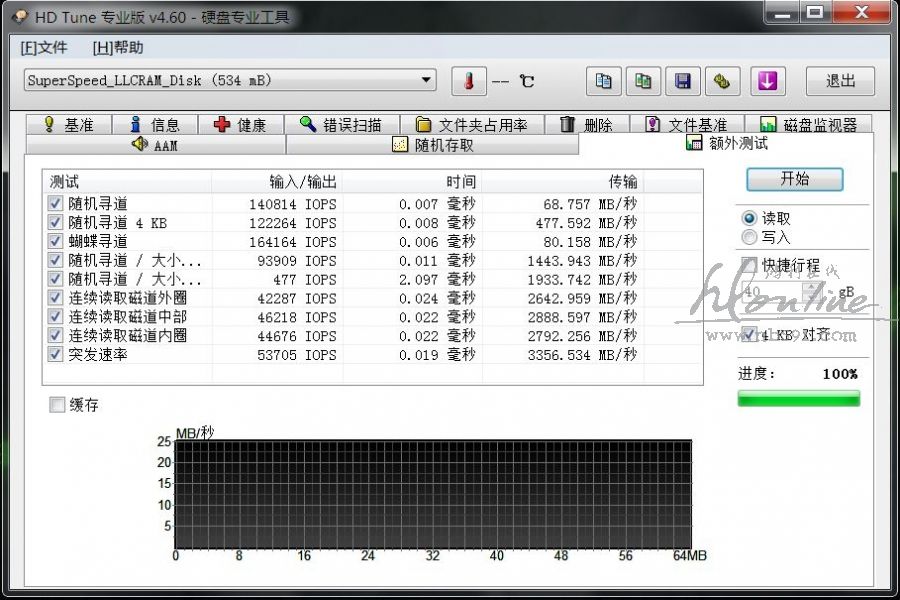Click the green progress bar
The image size is (900, 600).
(798, 398)
